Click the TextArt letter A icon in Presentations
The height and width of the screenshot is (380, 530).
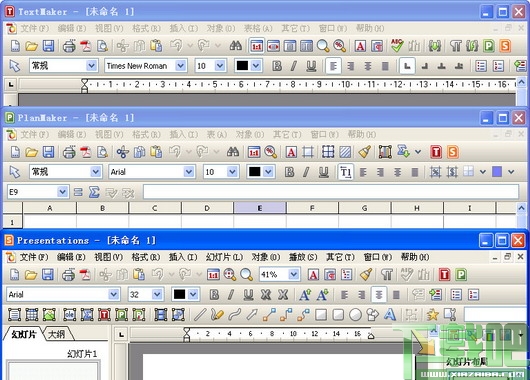click(389, 314)
